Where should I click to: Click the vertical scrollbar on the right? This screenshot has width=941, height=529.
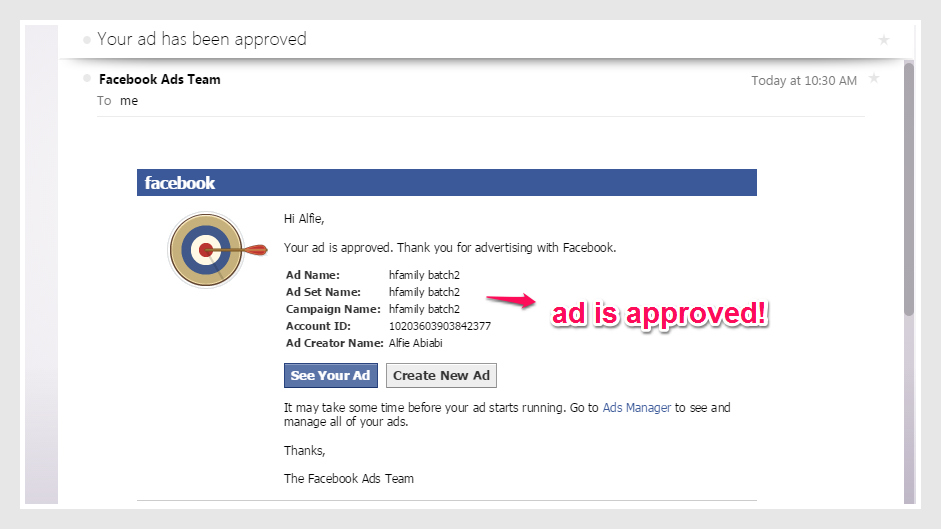point(908,190)
